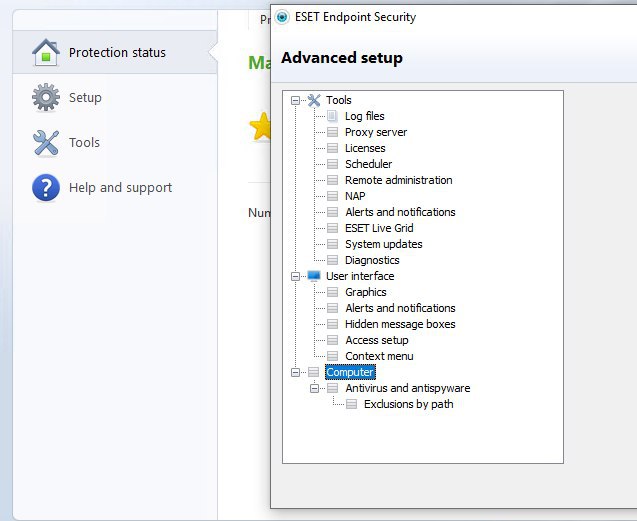The height and width of the screenshot is (521, 637).
Task: Select Scheduler in the tree
Action: click(368, 164)
